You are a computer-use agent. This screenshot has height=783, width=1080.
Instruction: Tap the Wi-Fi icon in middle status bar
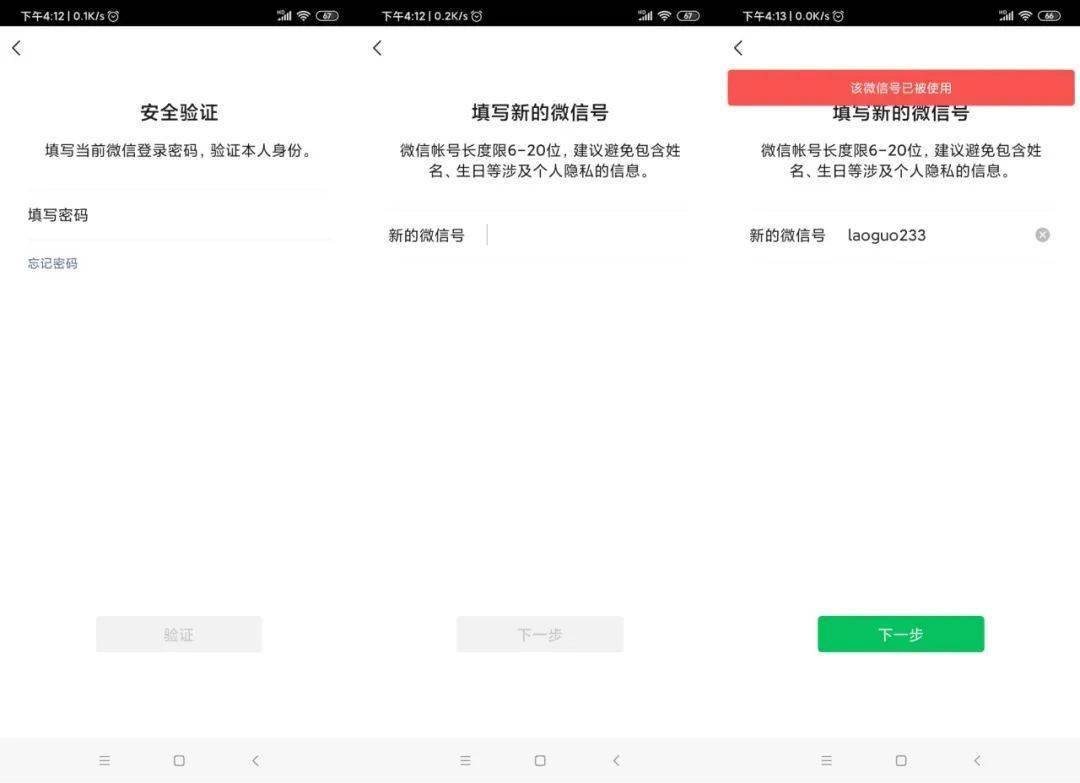tap(664, 16)
